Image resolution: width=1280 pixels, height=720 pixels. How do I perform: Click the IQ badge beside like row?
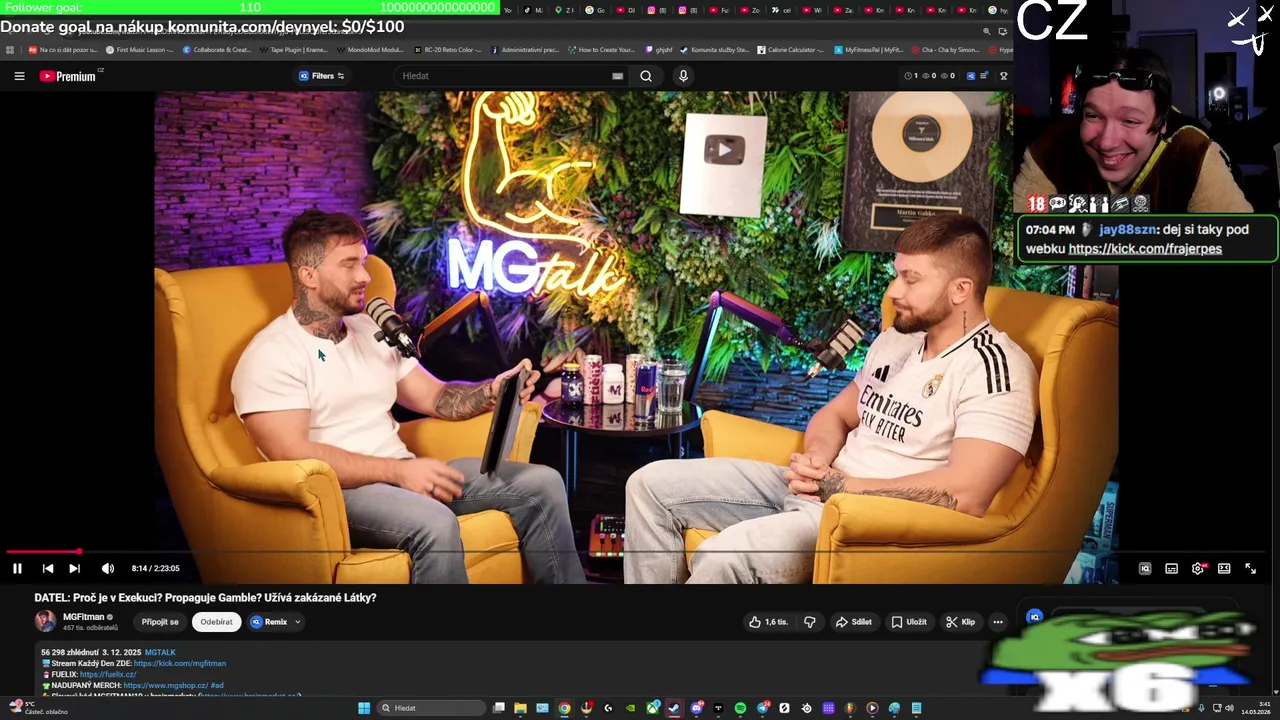click(1035, 617)
